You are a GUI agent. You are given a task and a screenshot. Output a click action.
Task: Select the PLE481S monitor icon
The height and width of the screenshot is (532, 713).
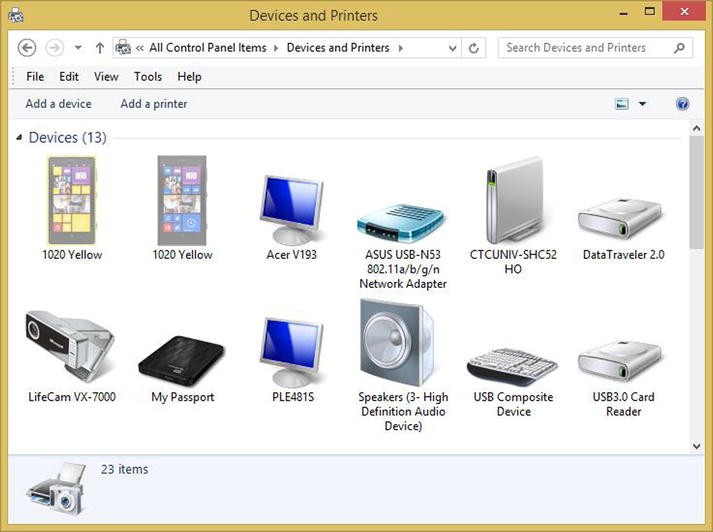pyautogui.click(x=292, y=352)
